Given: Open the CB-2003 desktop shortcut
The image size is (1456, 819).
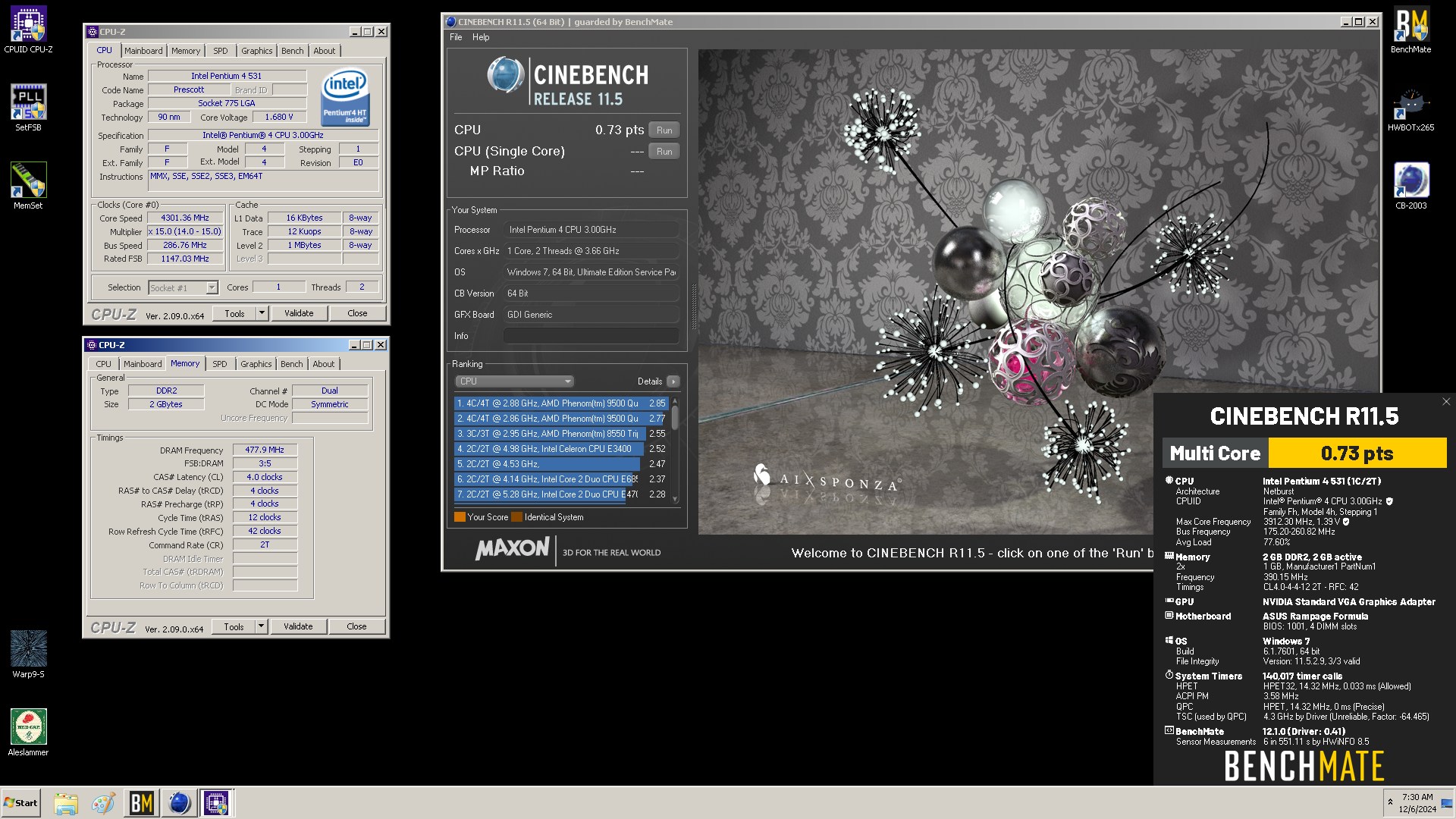Looking at the screenshot, I should 1410,186.
